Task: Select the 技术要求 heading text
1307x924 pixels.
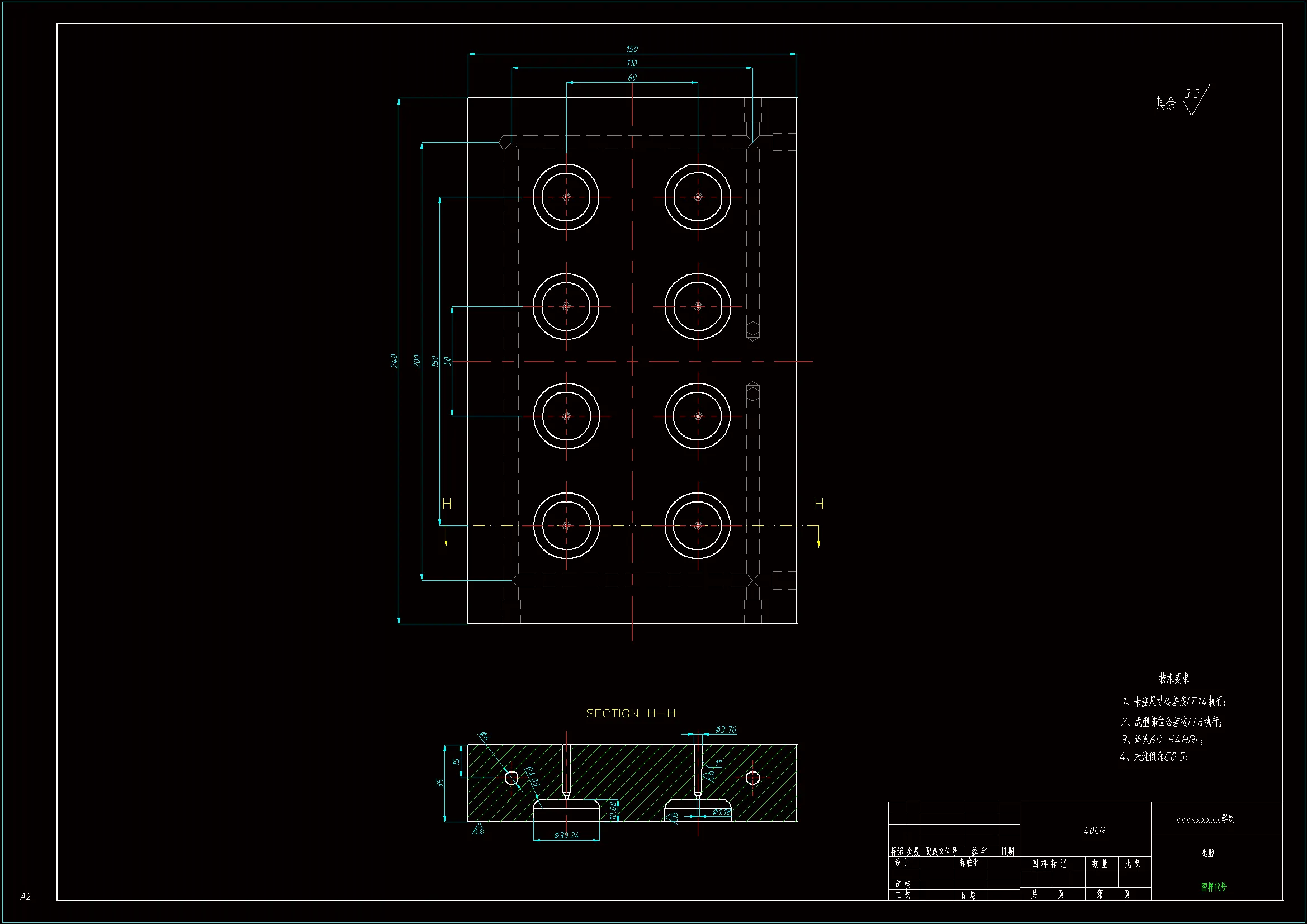Action: click(x=1175, y=678)
